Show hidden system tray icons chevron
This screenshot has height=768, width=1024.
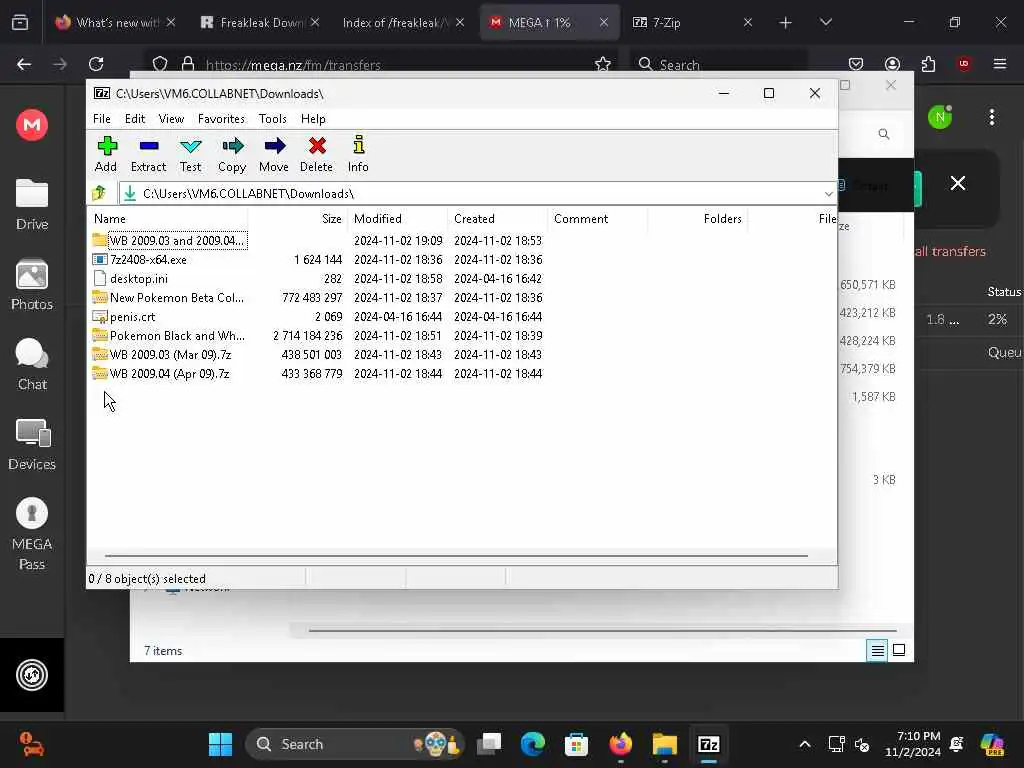click(x=805, y=744)
